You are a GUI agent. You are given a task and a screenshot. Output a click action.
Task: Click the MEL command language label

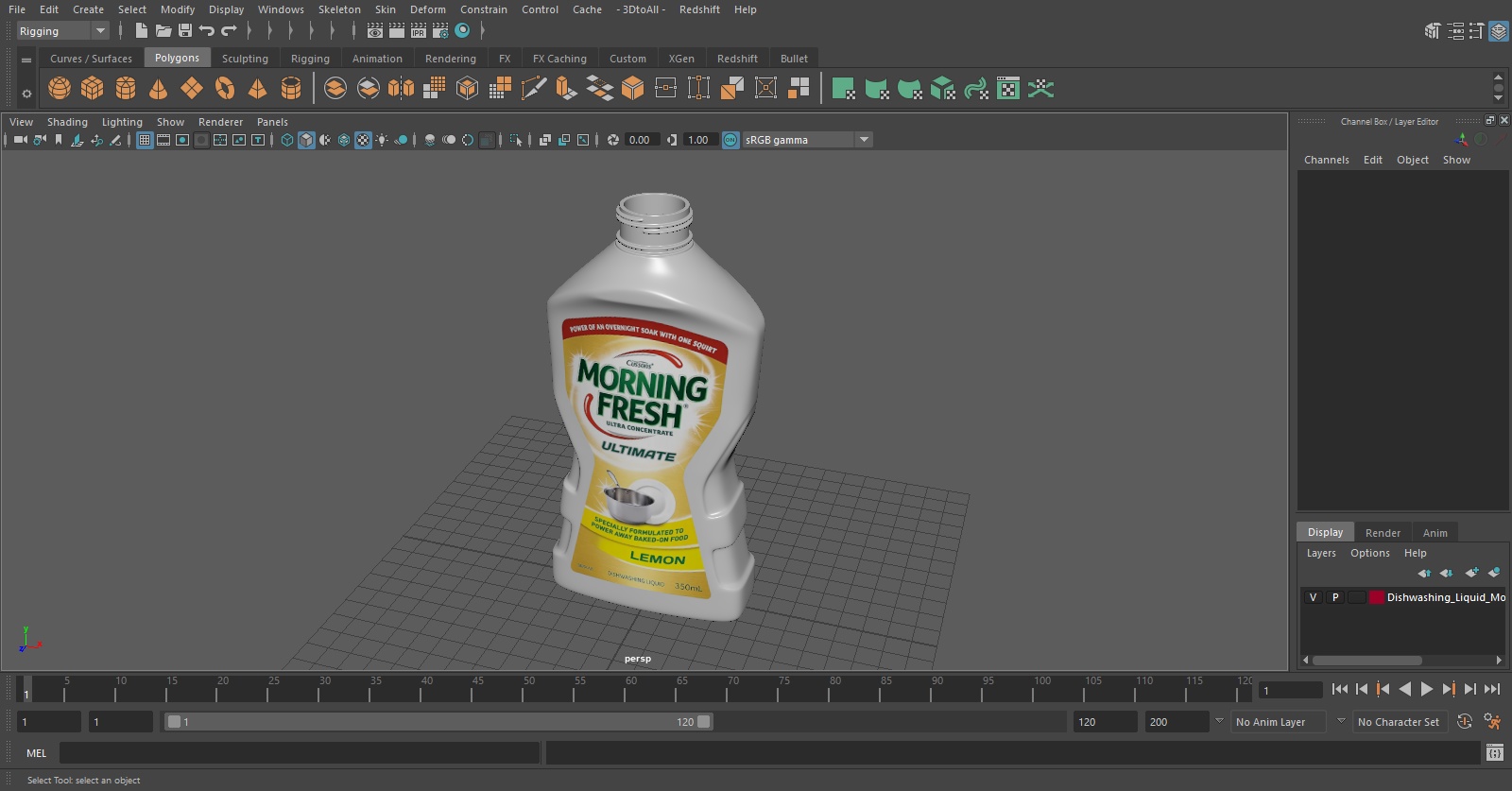point(36,753)
